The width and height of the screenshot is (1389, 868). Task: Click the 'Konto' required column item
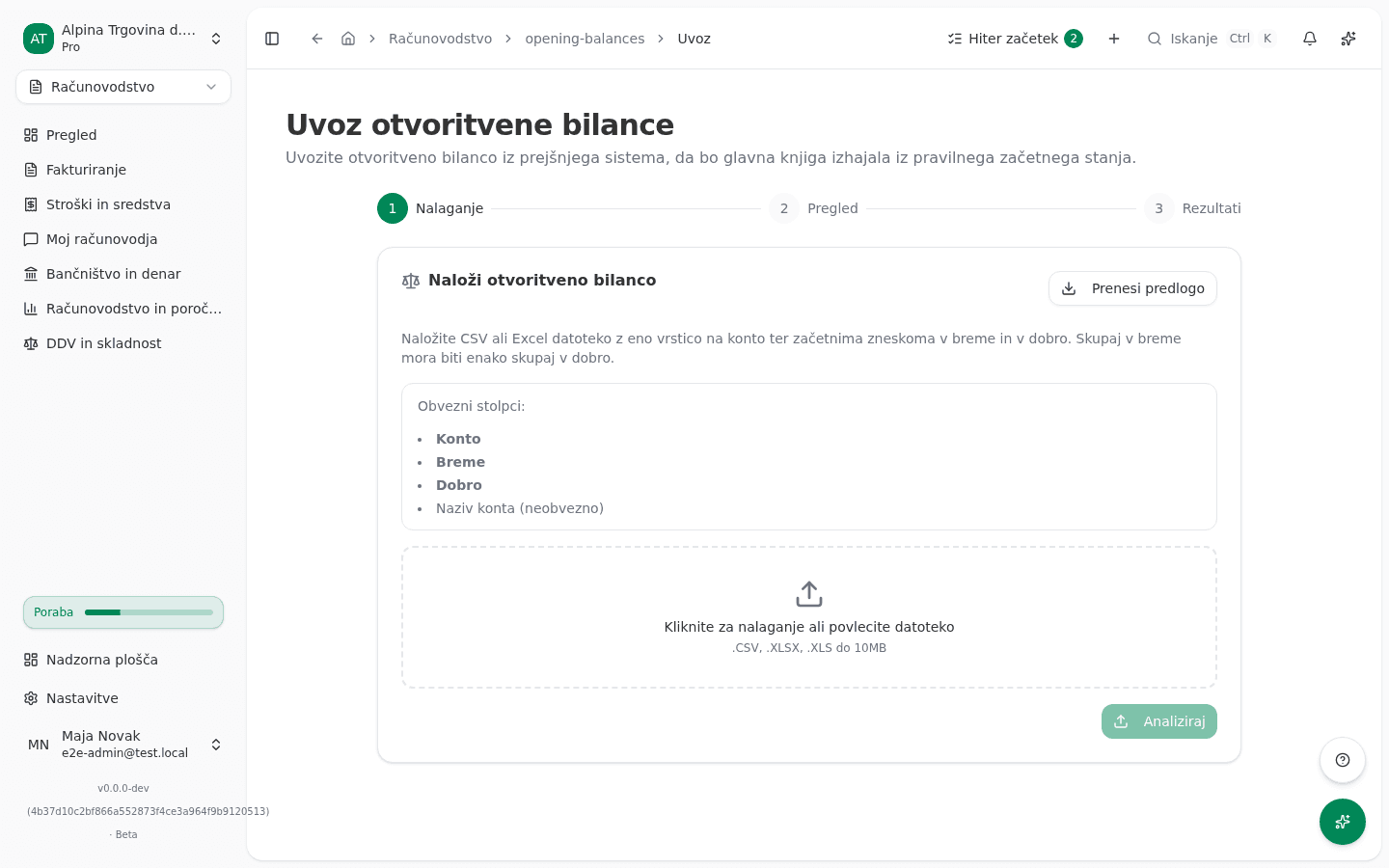458,439
